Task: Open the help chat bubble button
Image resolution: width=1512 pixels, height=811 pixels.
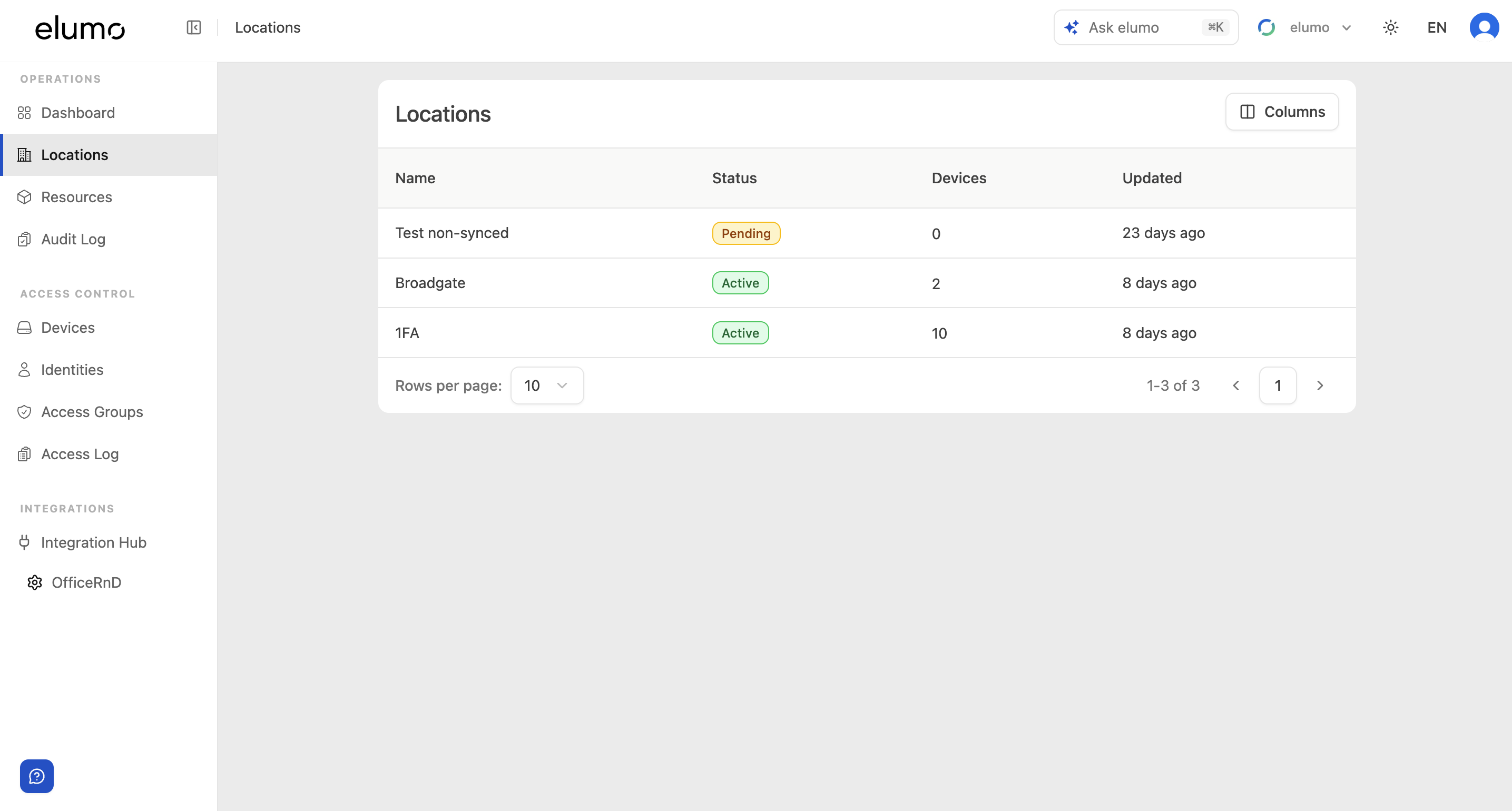Action: click(37, 776)
